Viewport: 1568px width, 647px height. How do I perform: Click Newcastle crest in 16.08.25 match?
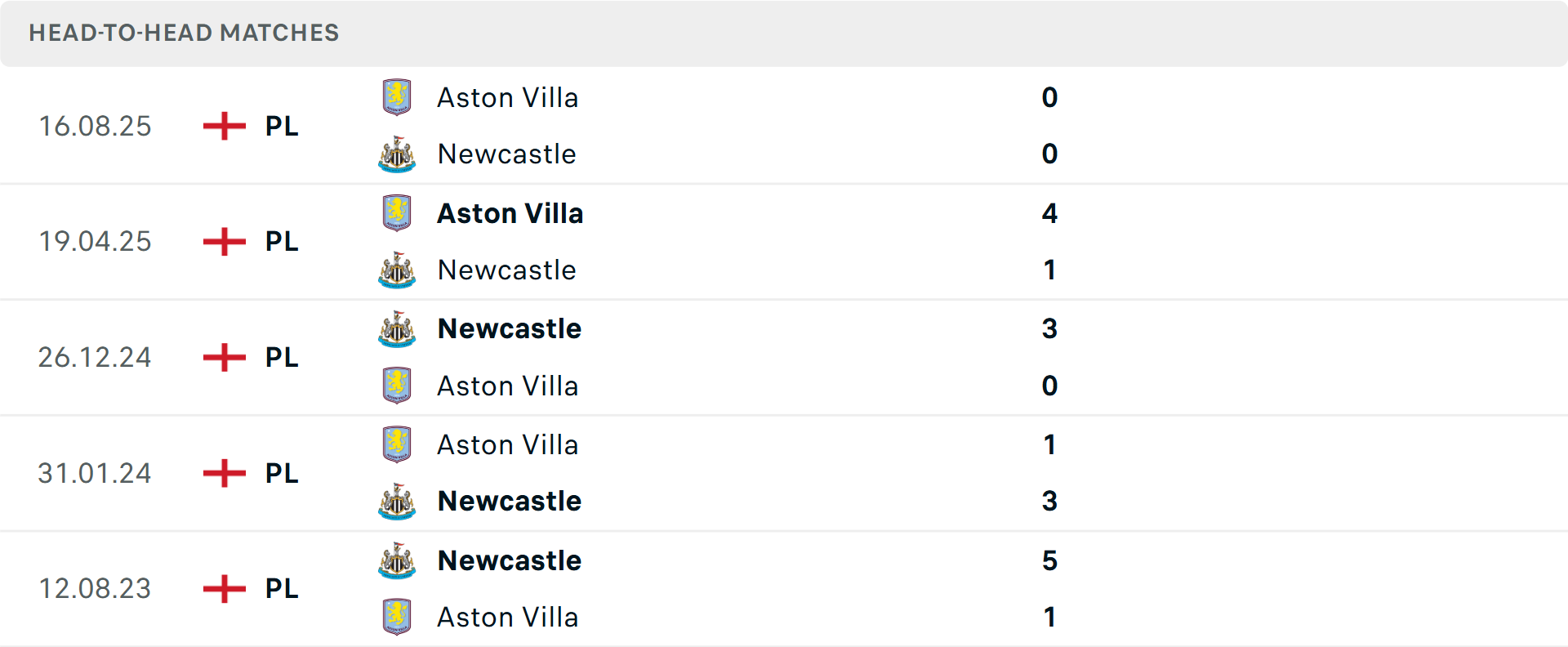[397, 154]
